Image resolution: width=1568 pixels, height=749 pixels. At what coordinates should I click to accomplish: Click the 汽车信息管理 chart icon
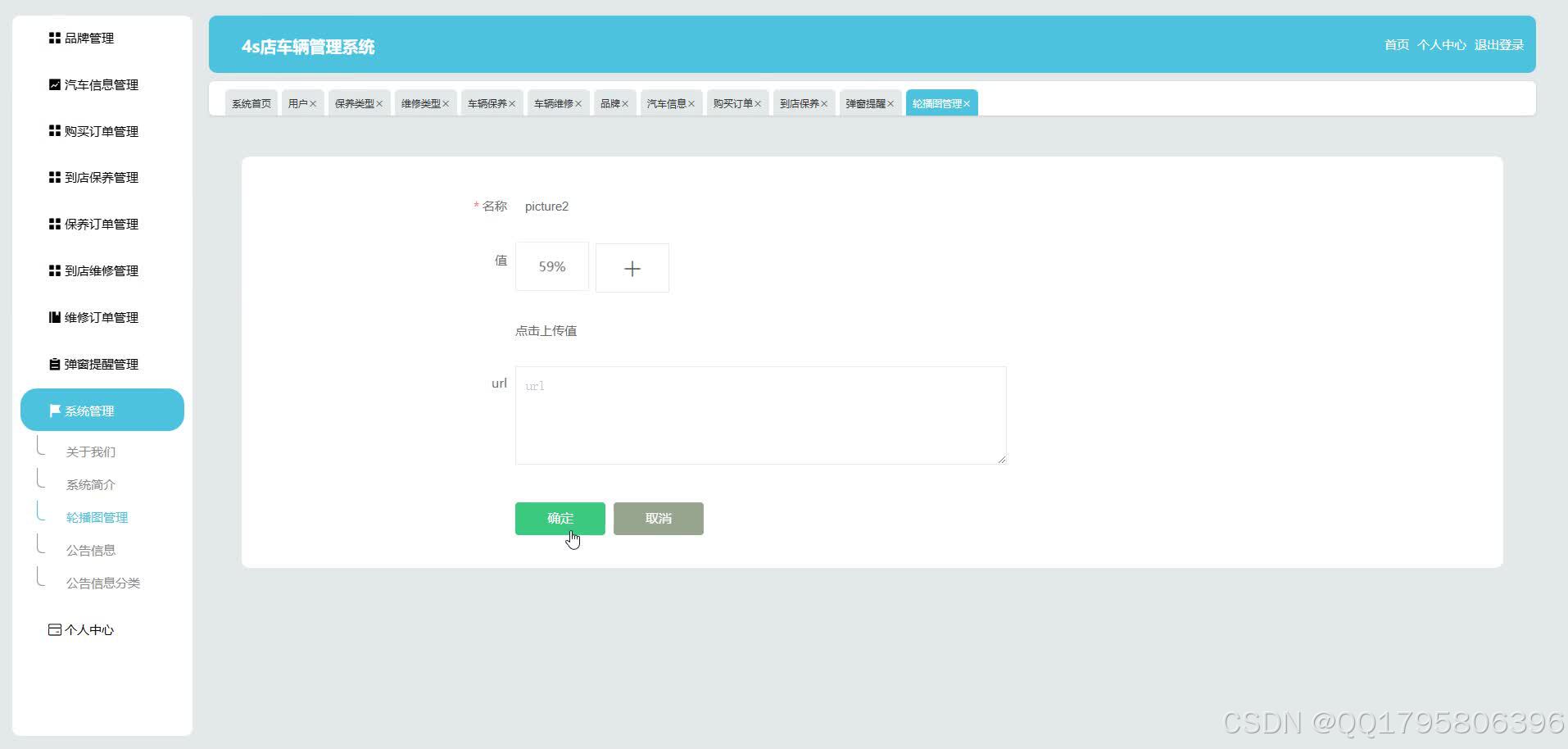(53, 84)
